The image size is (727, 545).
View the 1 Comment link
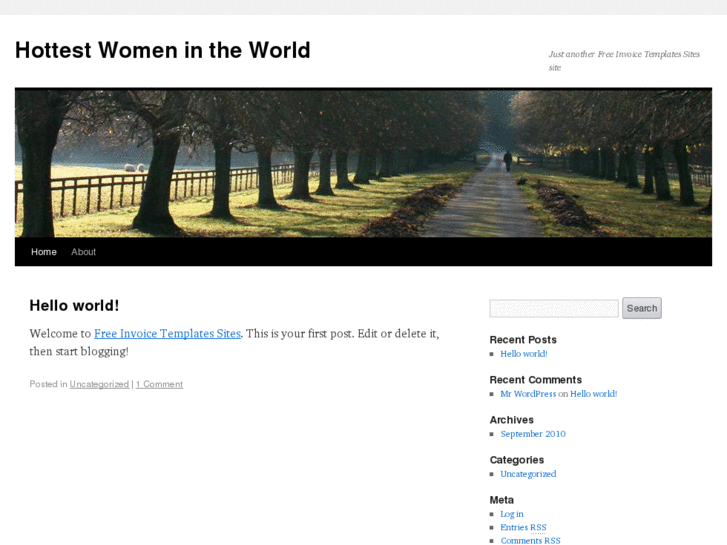pyautogui.click(x=159, y=384)
